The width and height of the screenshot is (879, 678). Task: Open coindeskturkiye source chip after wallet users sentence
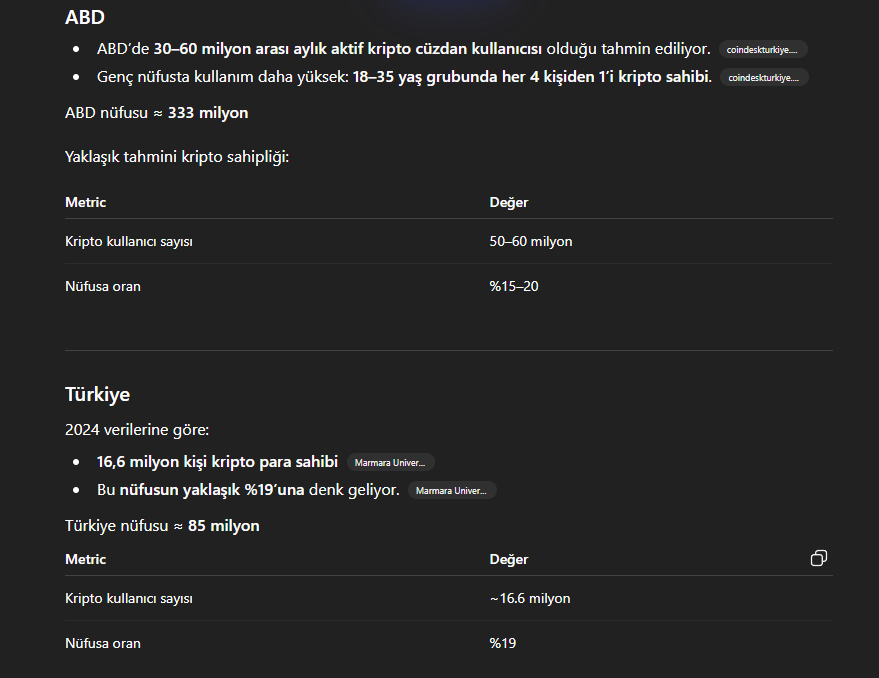762,49
